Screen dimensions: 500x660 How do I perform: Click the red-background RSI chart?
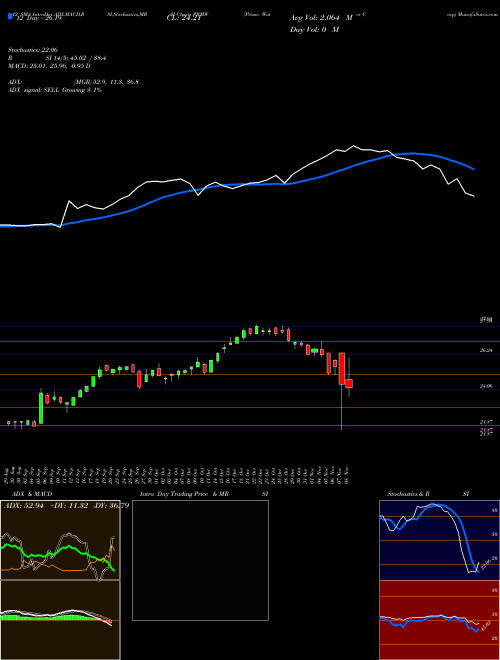coord(439,619)
